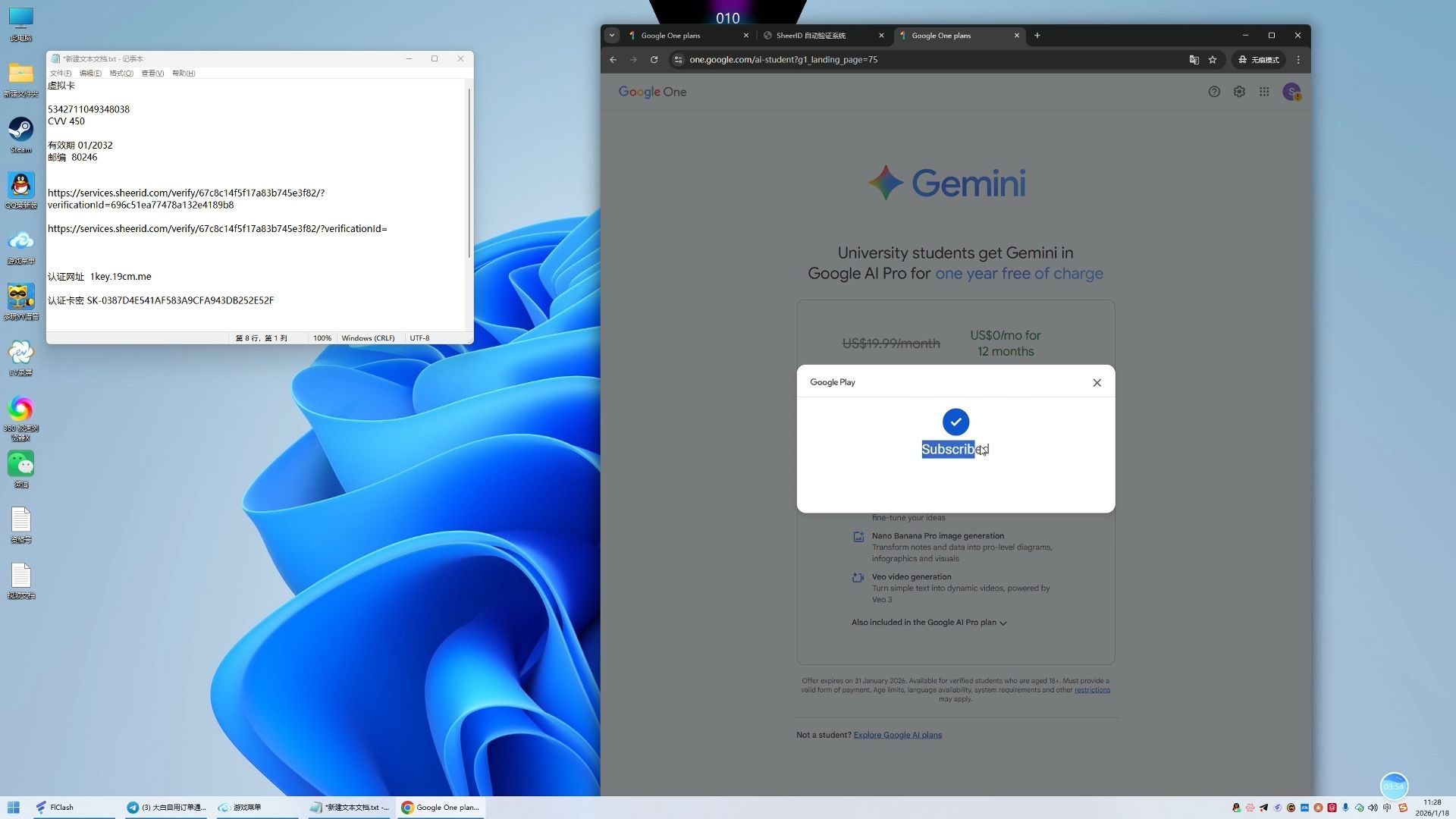This screenshot has width=1456, height=819.
Task: Click the Notepad vertical scrollbar
Action: (x=469, y=174)
